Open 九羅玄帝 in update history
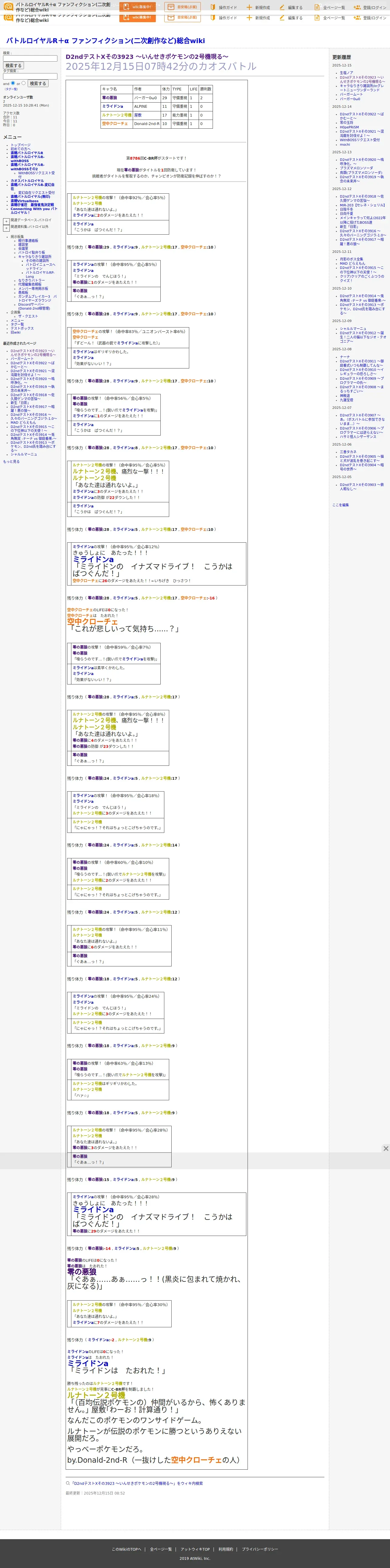The image size is (390, 1568). (x=346, y=400)
